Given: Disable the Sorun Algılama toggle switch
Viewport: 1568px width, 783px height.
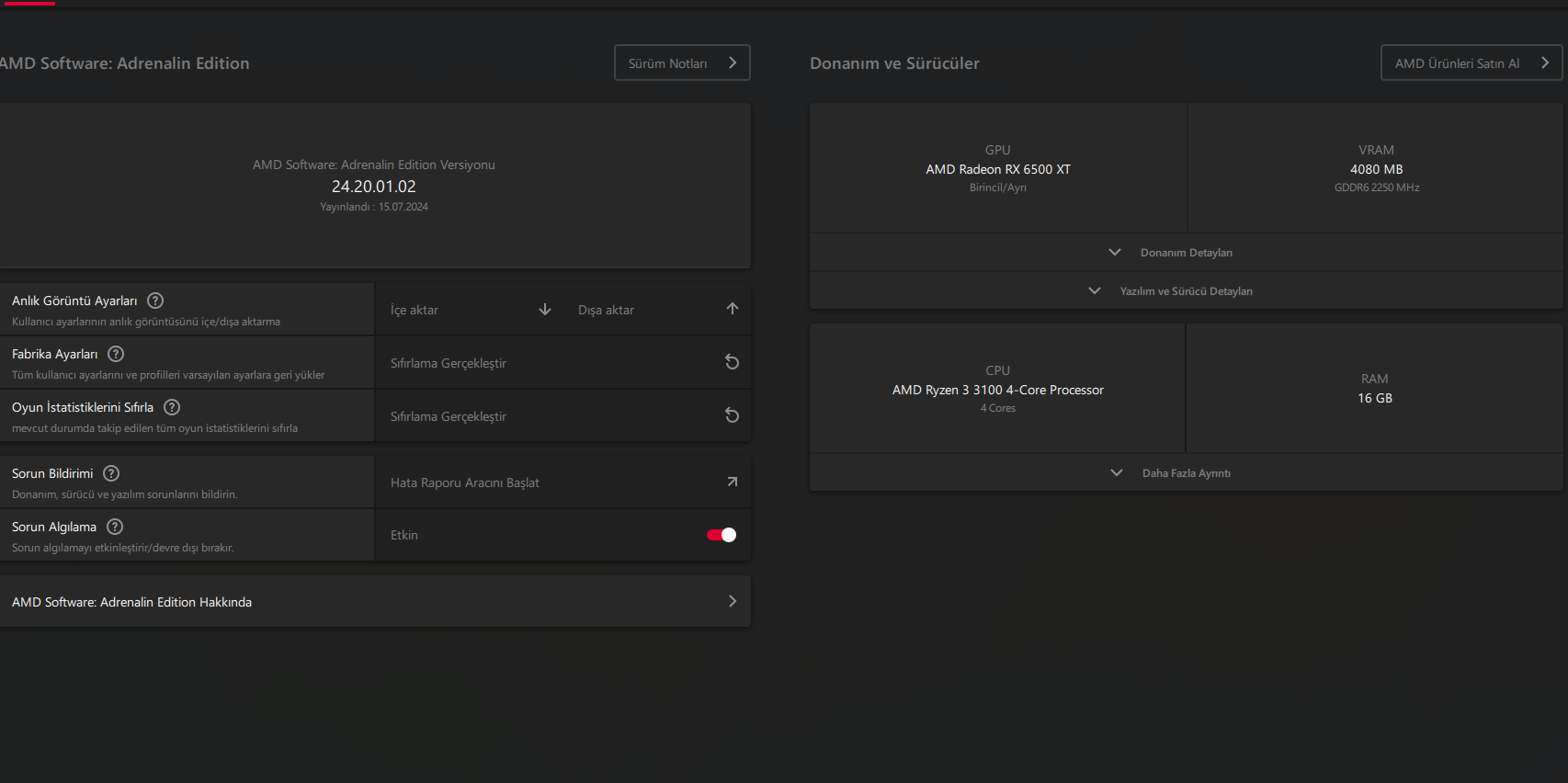Looking at the screenshot, I should (x=722, y=535).
